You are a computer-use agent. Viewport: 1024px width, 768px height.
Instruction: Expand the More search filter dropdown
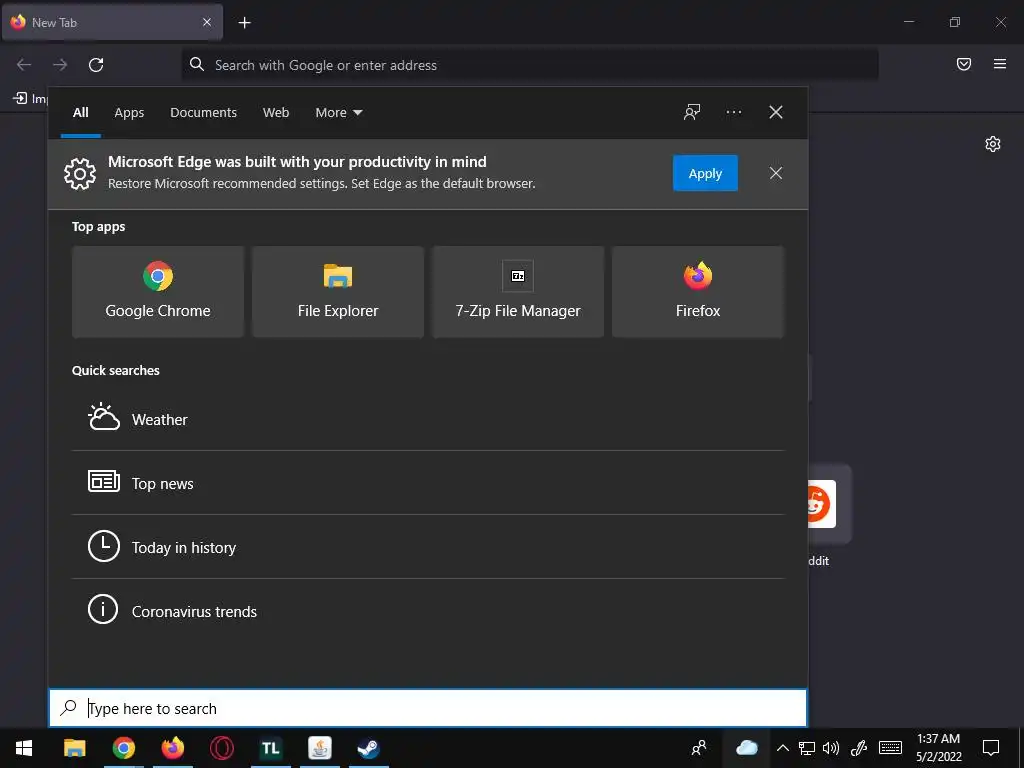pos(338,112)
